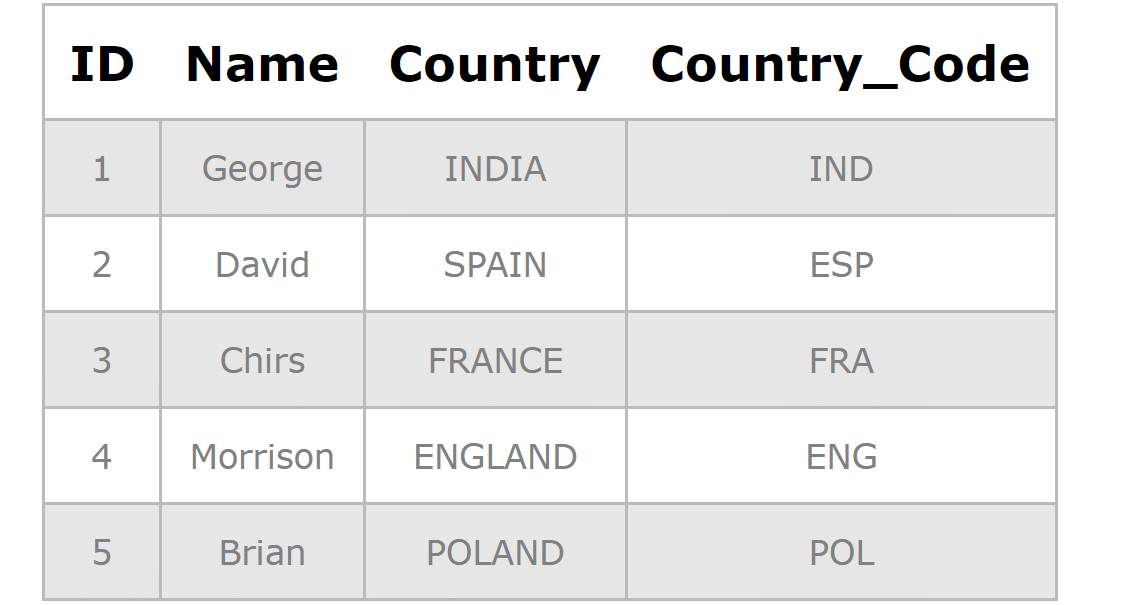Click the POL country code cell

point(840,552)
